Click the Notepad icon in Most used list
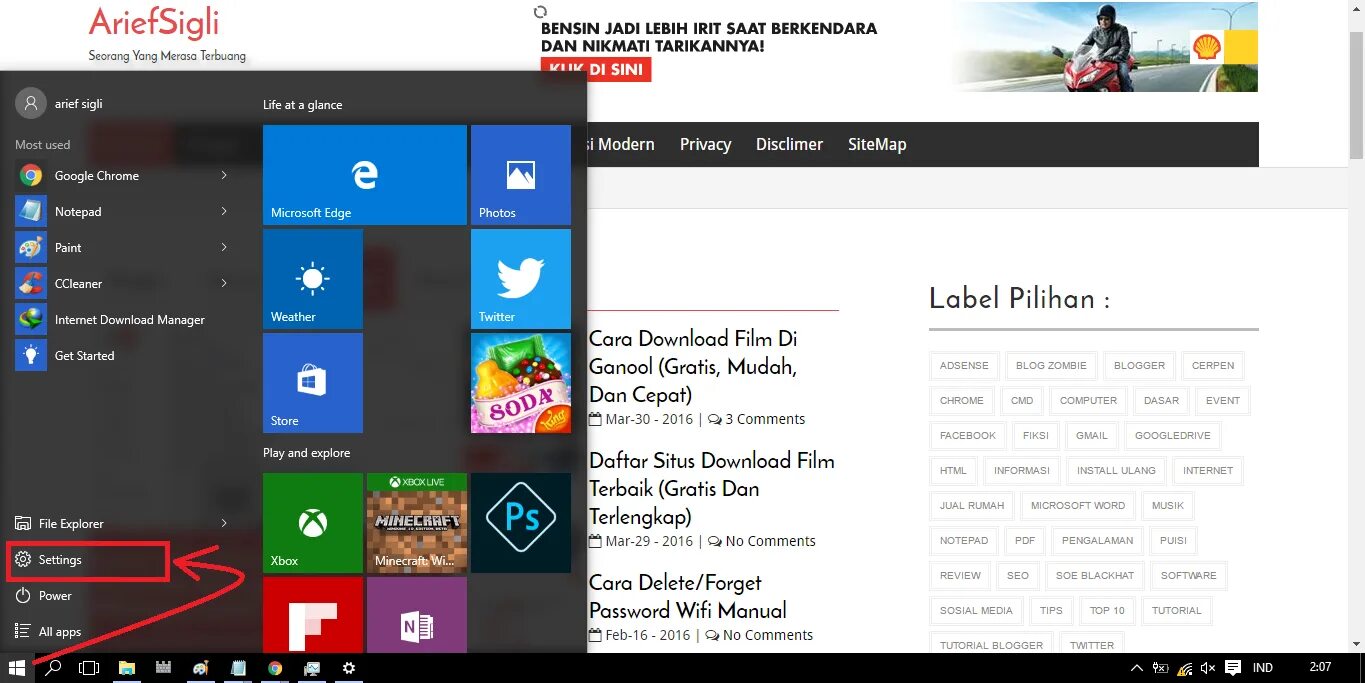The image size is (1365, 683). pos(31,212)
